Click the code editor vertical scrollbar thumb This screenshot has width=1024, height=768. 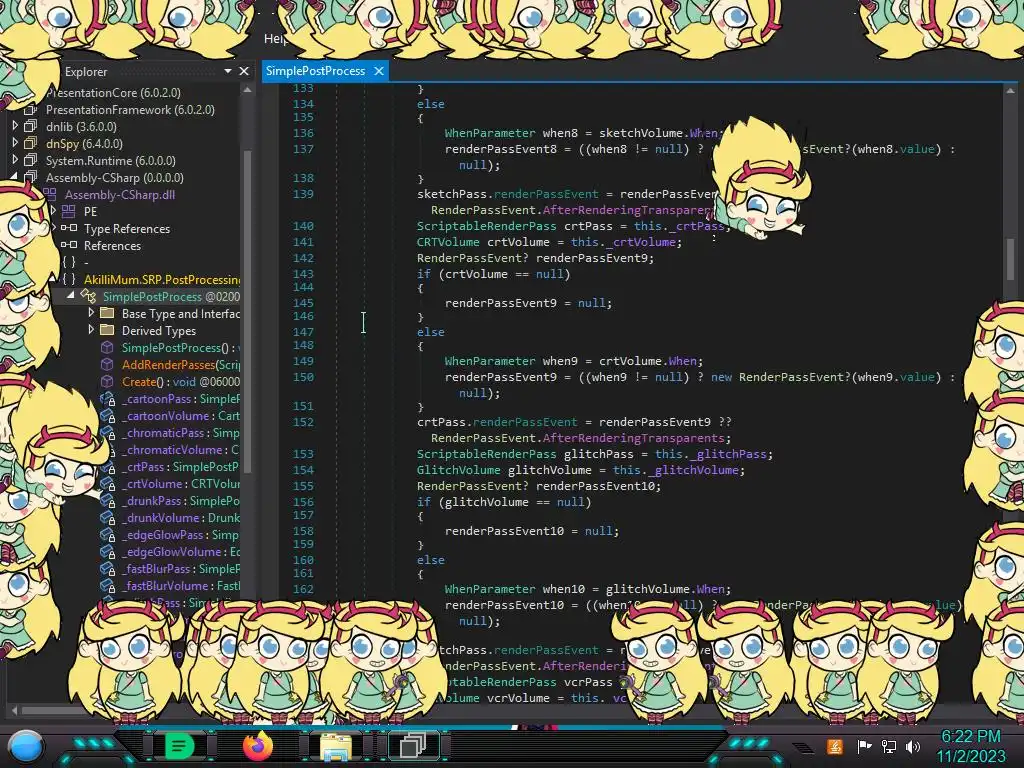point(1010,258)
